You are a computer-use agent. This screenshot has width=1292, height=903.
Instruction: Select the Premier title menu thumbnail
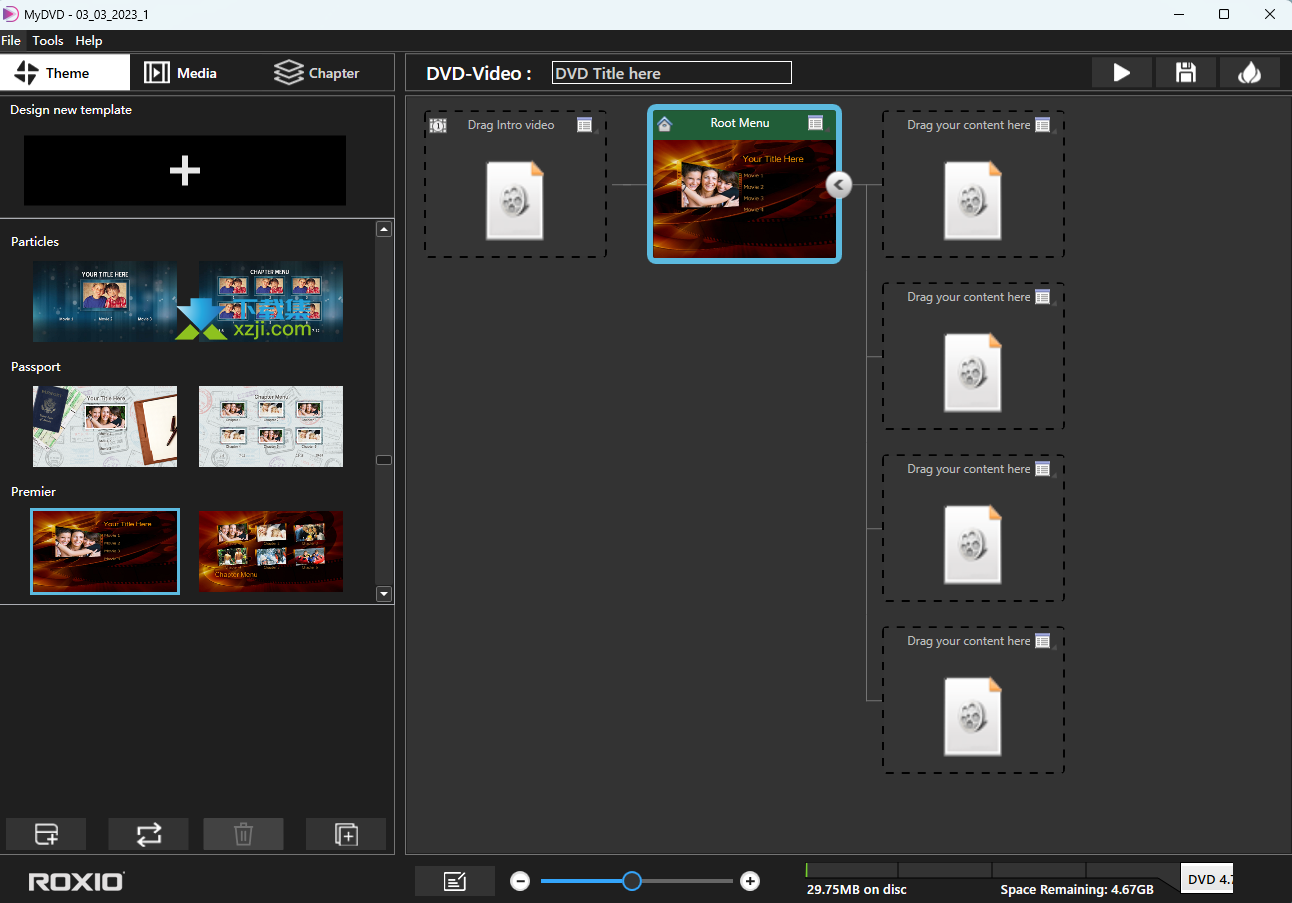coord(105,552)
